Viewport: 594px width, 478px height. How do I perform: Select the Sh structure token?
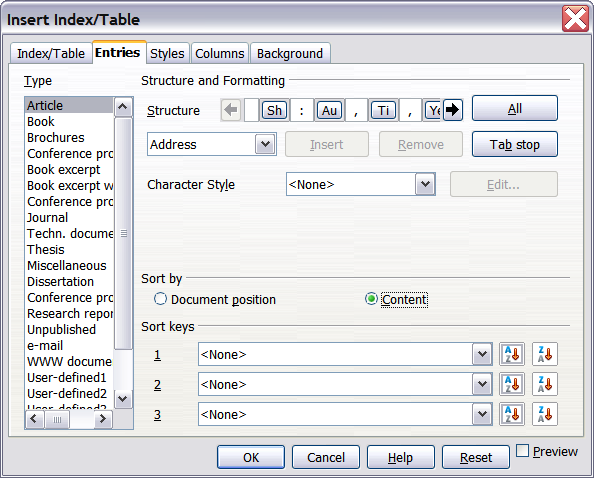click(x=275, y=110)
